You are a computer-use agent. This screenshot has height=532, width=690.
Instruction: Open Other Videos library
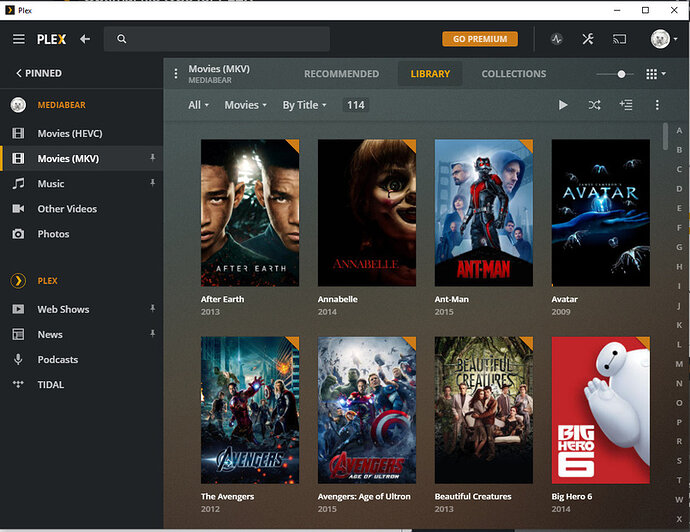pos(67,209)
